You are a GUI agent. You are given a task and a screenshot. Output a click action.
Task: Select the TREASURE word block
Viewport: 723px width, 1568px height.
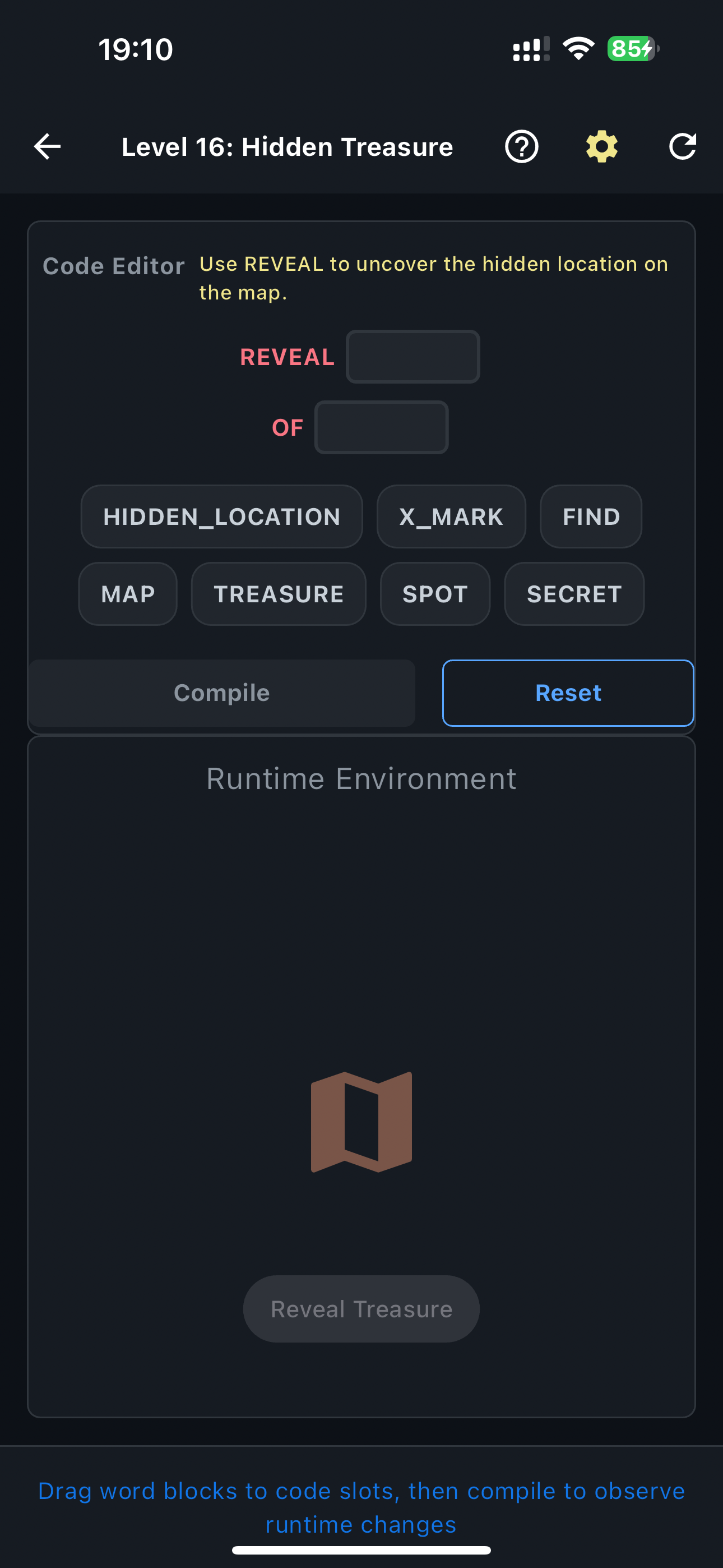pos(279,594)
